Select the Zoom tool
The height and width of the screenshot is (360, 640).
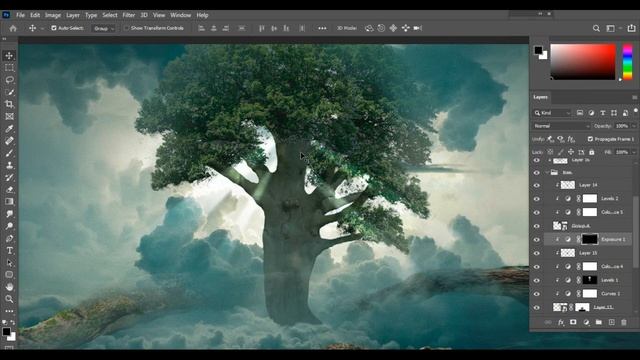[9, 299]
